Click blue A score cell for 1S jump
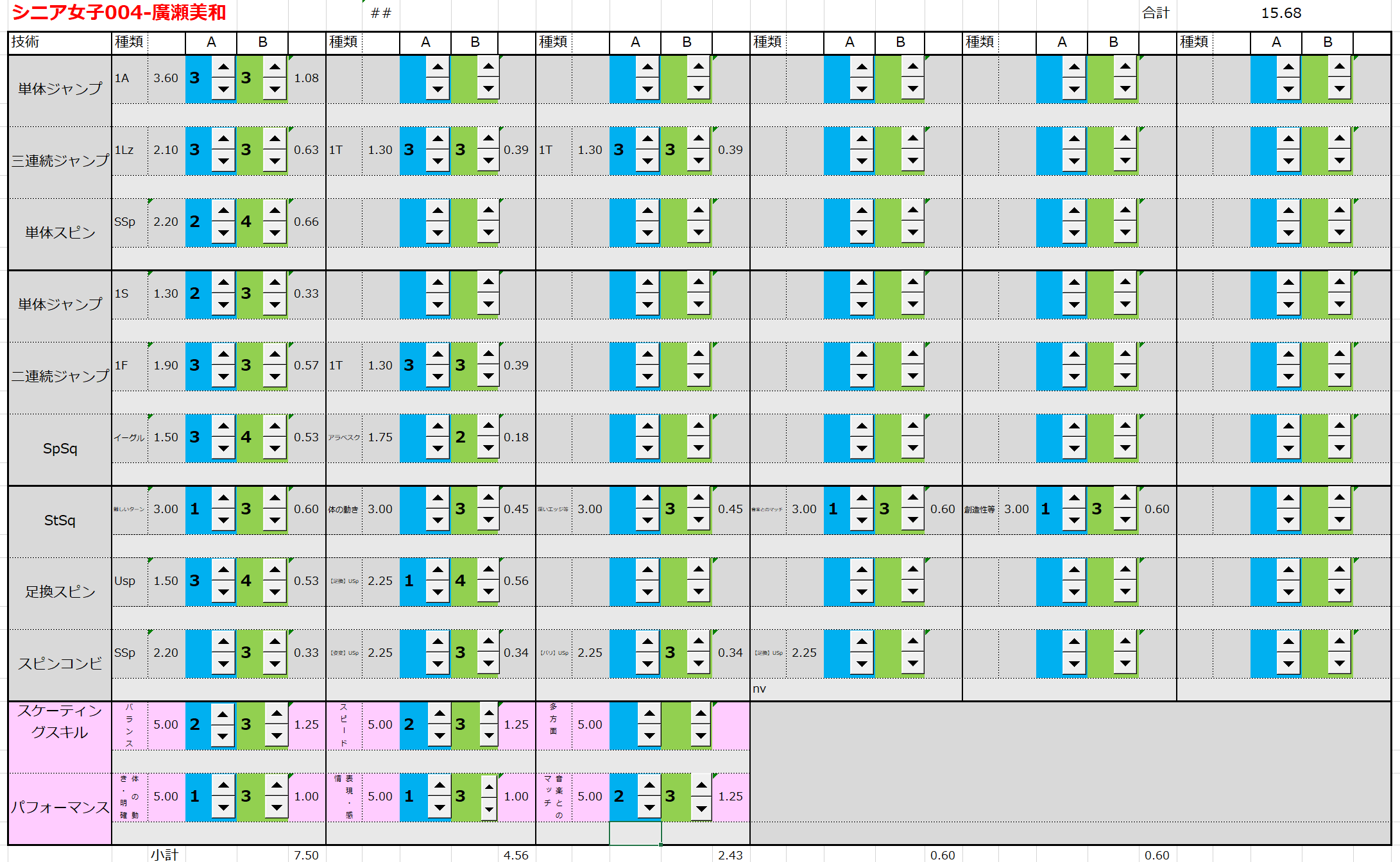 click(196, 294)
